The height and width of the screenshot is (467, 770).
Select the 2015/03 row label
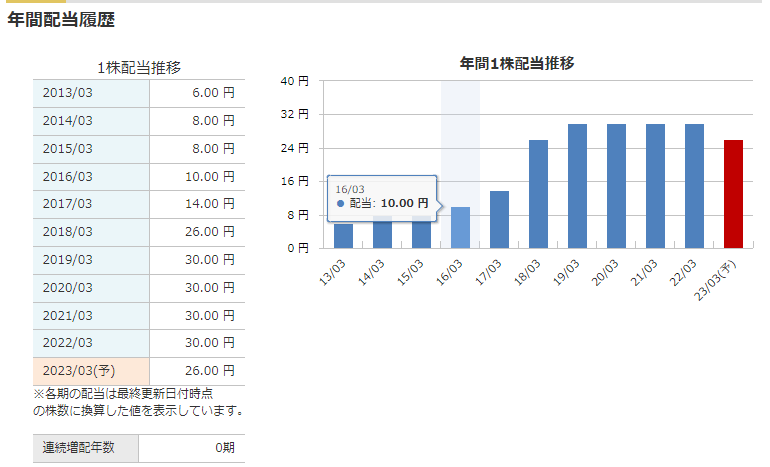coord(67,149)
